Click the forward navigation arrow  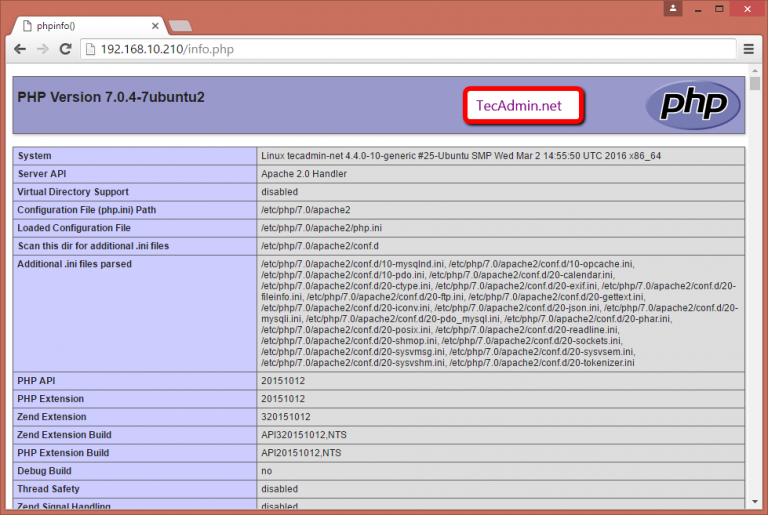(x=42, y=48)
